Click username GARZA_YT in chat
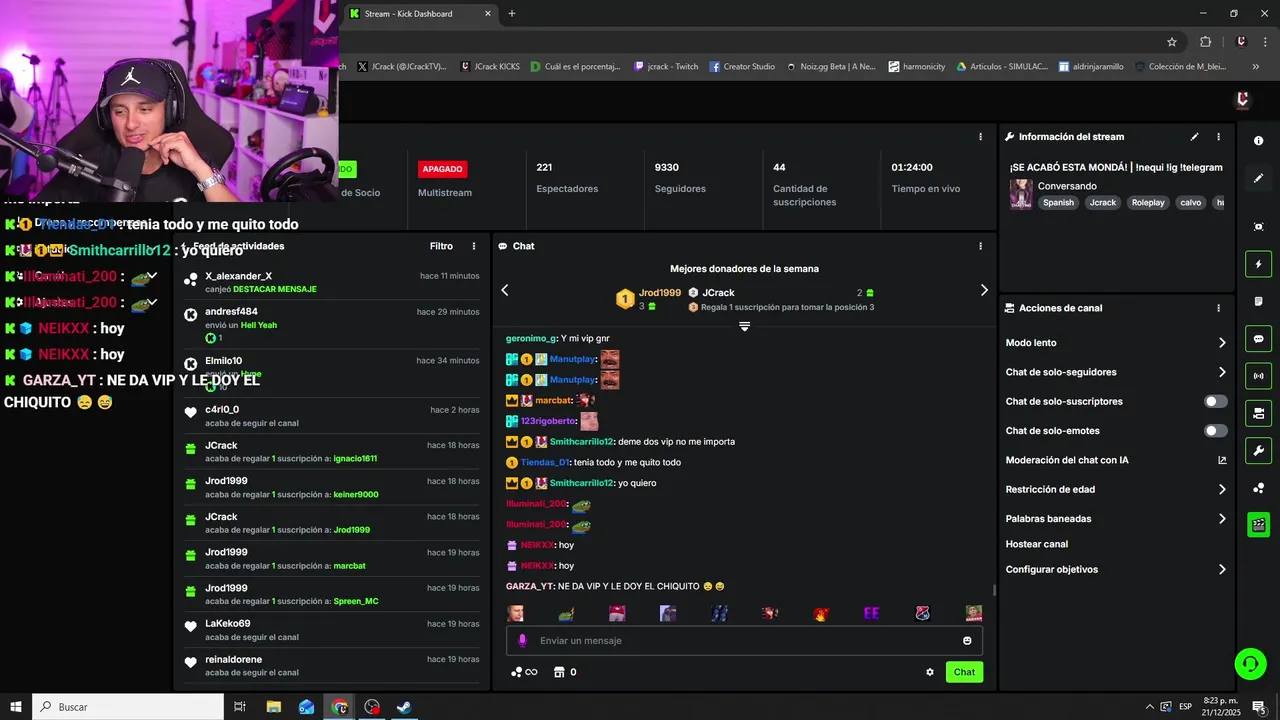Screen dimensions: 1280x720 (530, 586)
